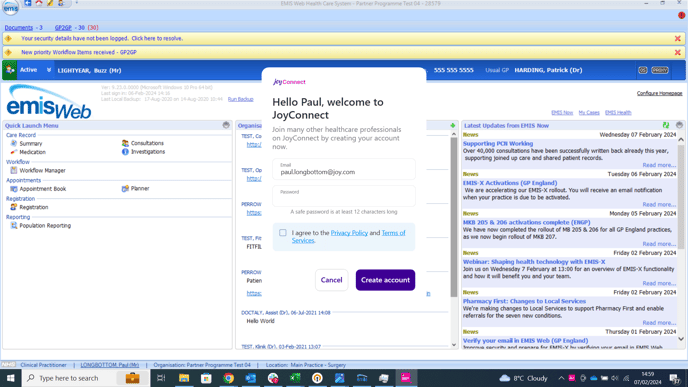This screenshot has width=688, height=387.
Task: Open the Supporting PCN Working news headline
Action: [498, 143]
